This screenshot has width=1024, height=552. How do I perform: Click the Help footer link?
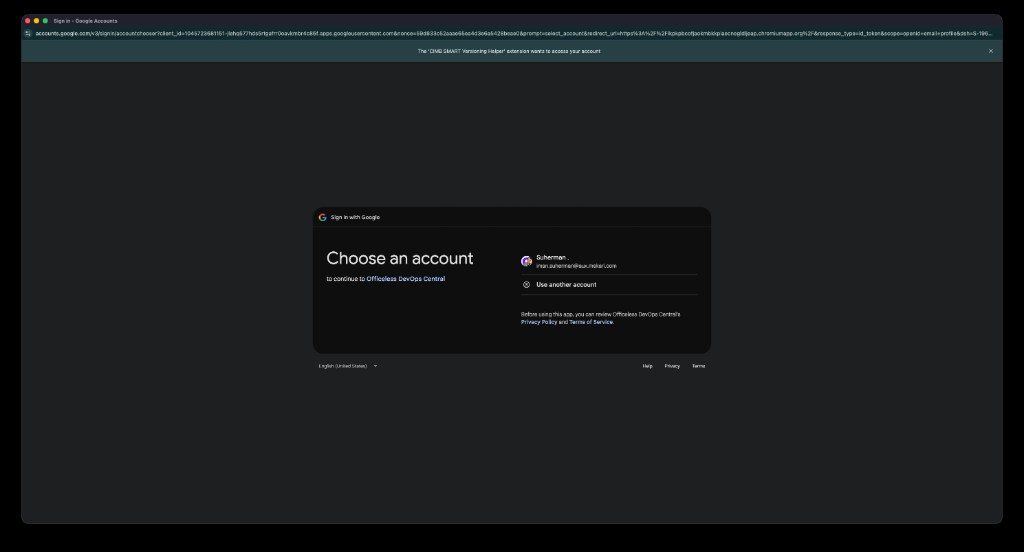point(647,366)
